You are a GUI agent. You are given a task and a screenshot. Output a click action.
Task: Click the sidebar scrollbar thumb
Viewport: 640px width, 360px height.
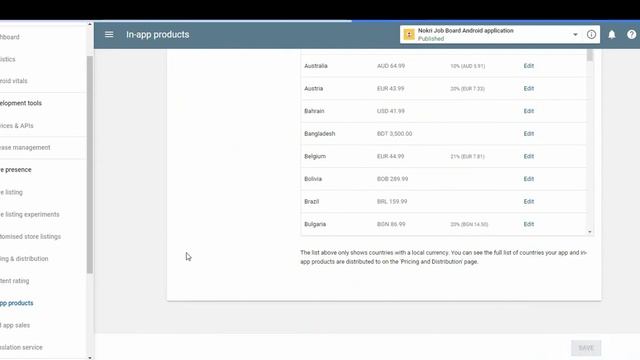pos(90,164)
